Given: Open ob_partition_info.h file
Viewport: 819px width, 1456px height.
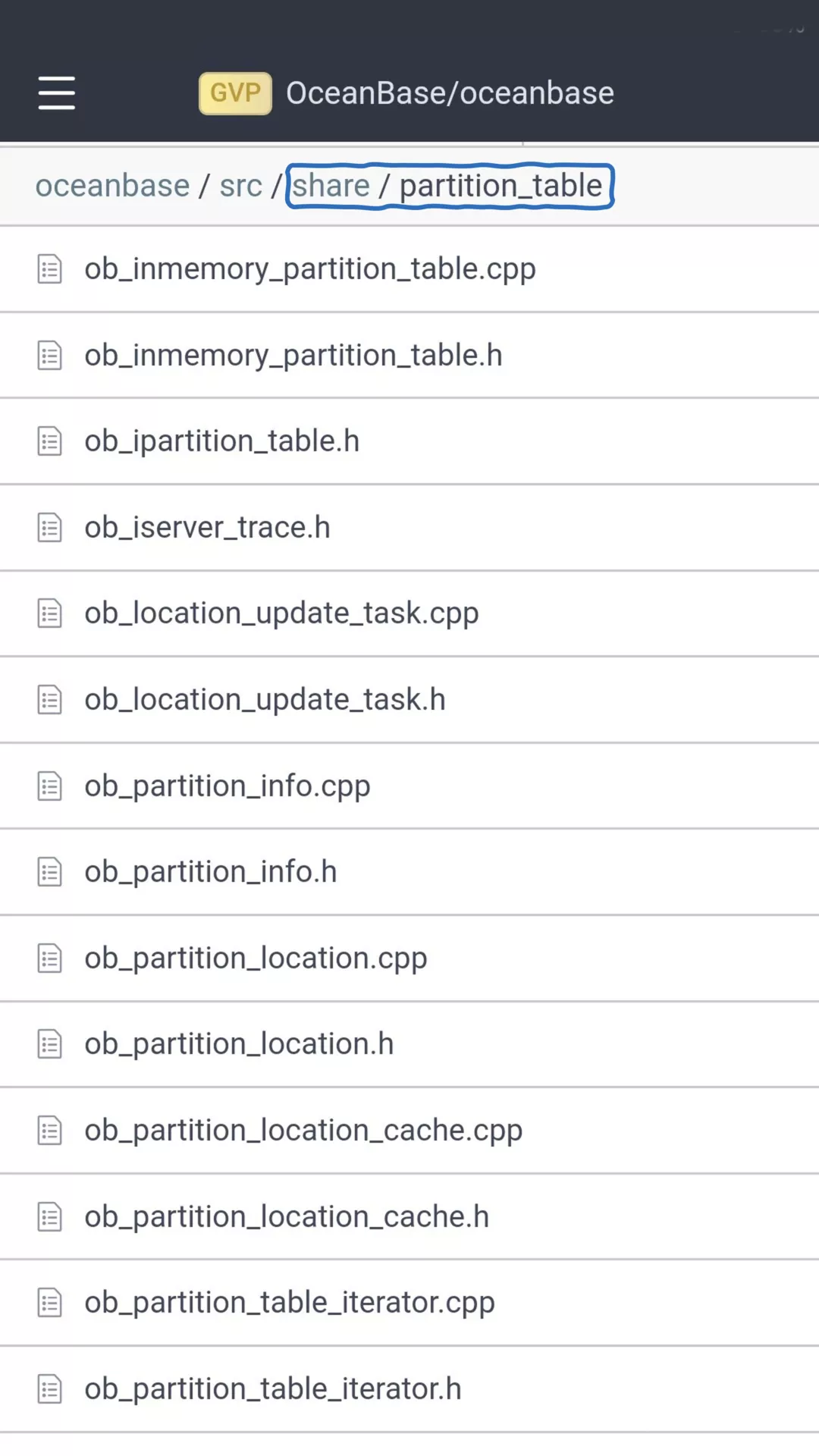Looking at the screenshot, I should [210, 872].
